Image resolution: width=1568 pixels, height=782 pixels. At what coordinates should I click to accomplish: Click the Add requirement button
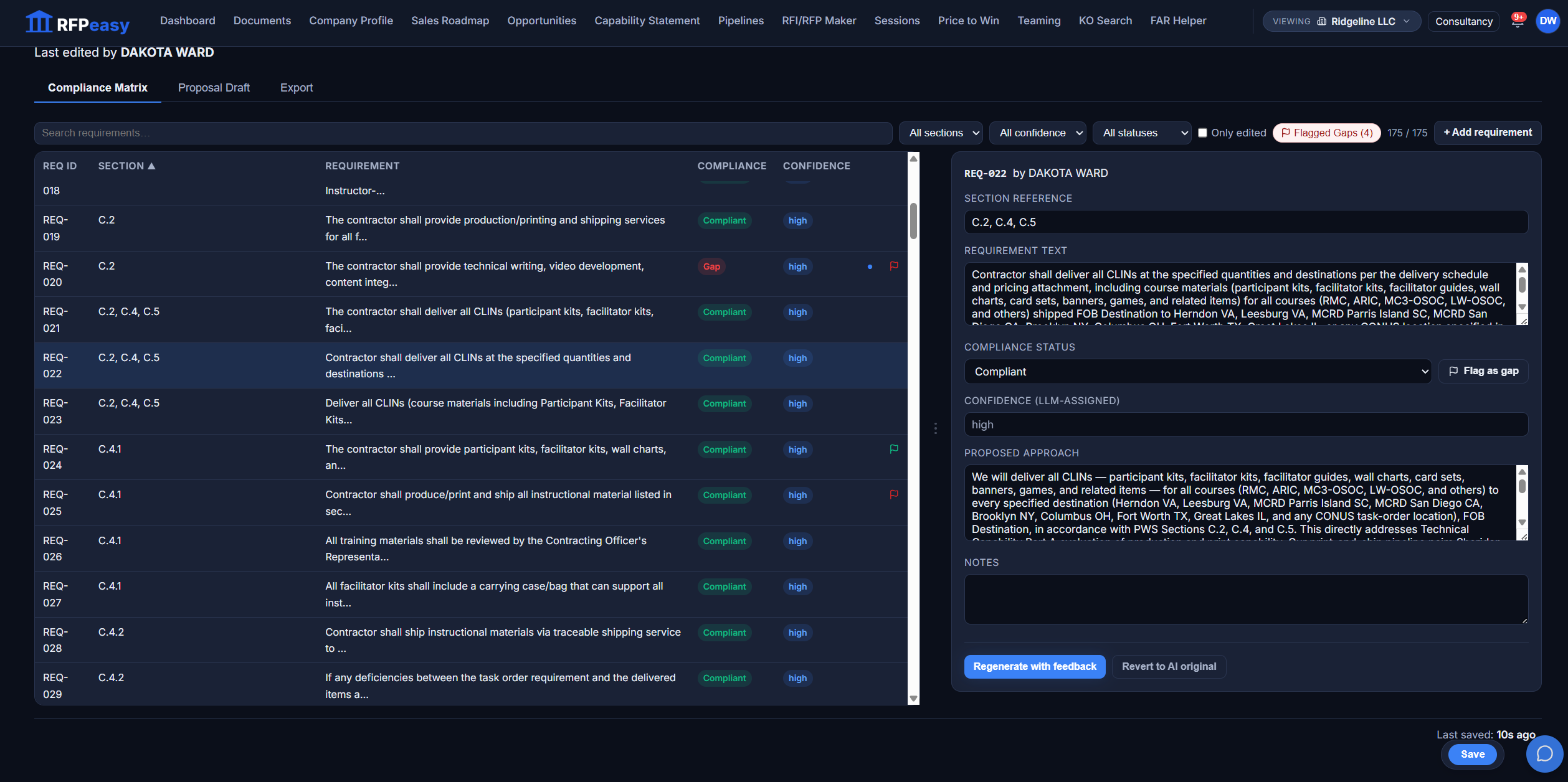pos(1487,133)
